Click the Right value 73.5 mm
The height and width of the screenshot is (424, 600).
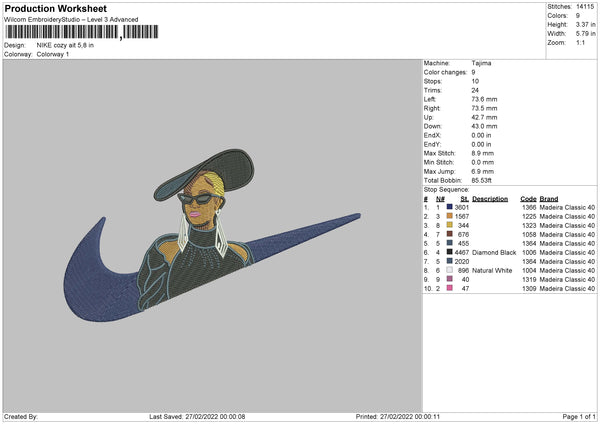[x=484, y=108]
